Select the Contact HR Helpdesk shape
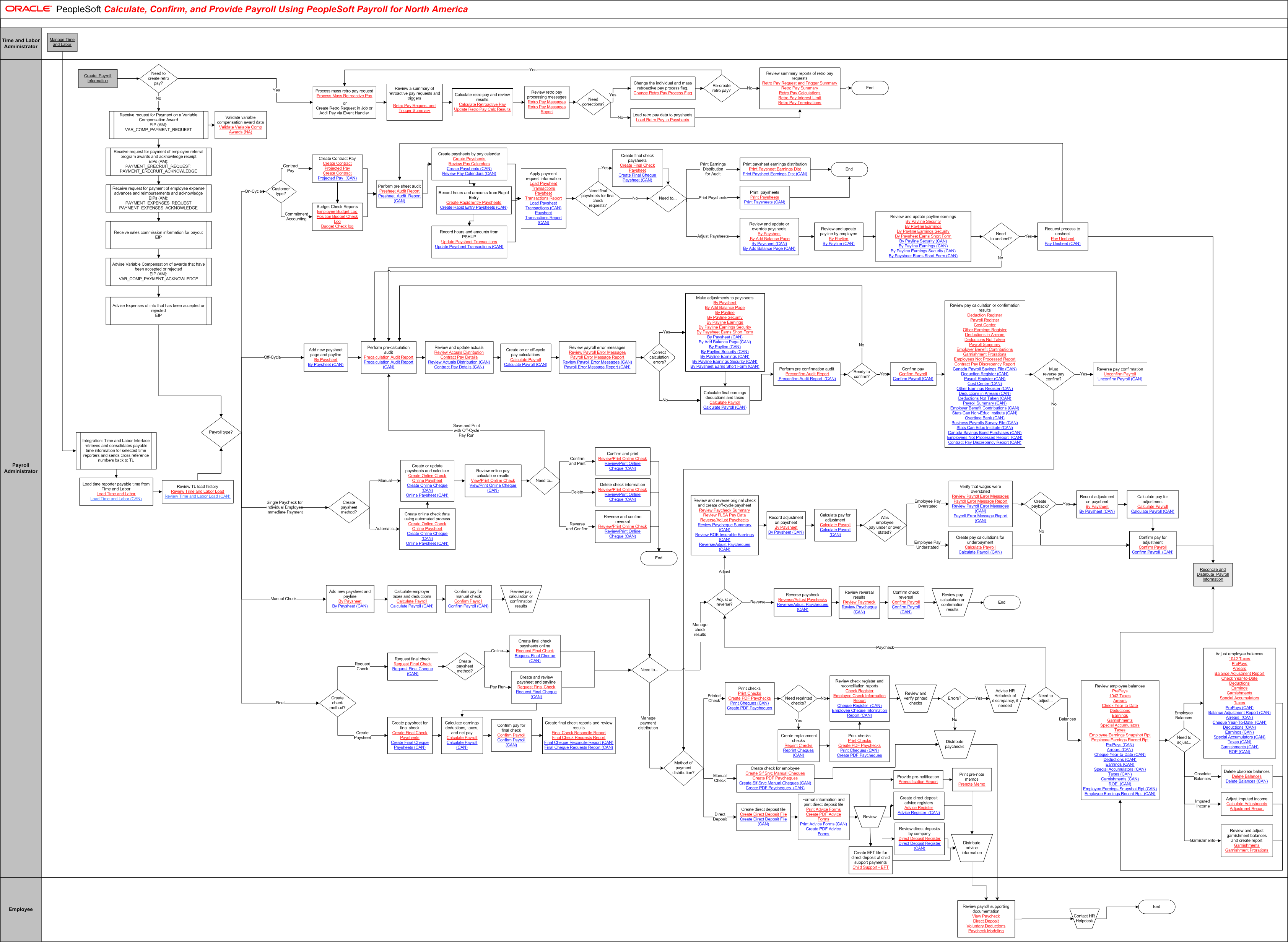Image resolution: width=1288 pixels, height=942 pixels. 1084,918
